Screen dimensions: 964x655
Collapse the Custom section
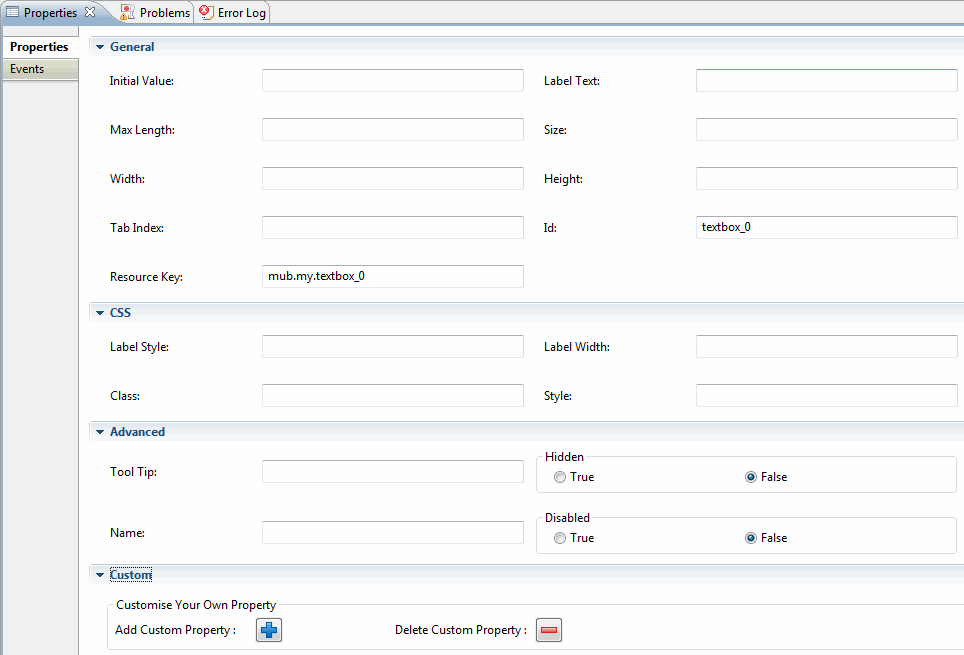pos(100,575)
